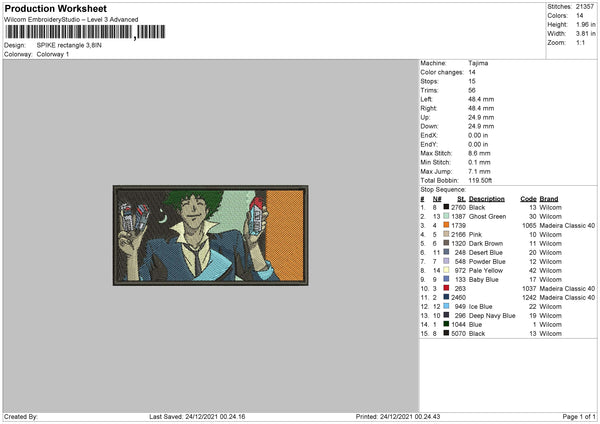
Task: Click the 'Code' column header
Action: 528,199
